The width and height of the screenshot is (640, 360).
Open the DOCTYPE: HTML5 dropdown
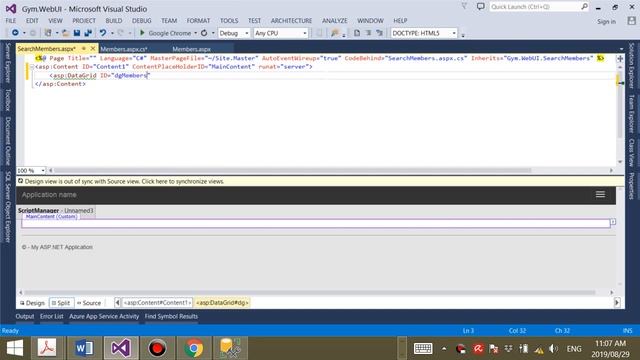click(x=454, y=33)
